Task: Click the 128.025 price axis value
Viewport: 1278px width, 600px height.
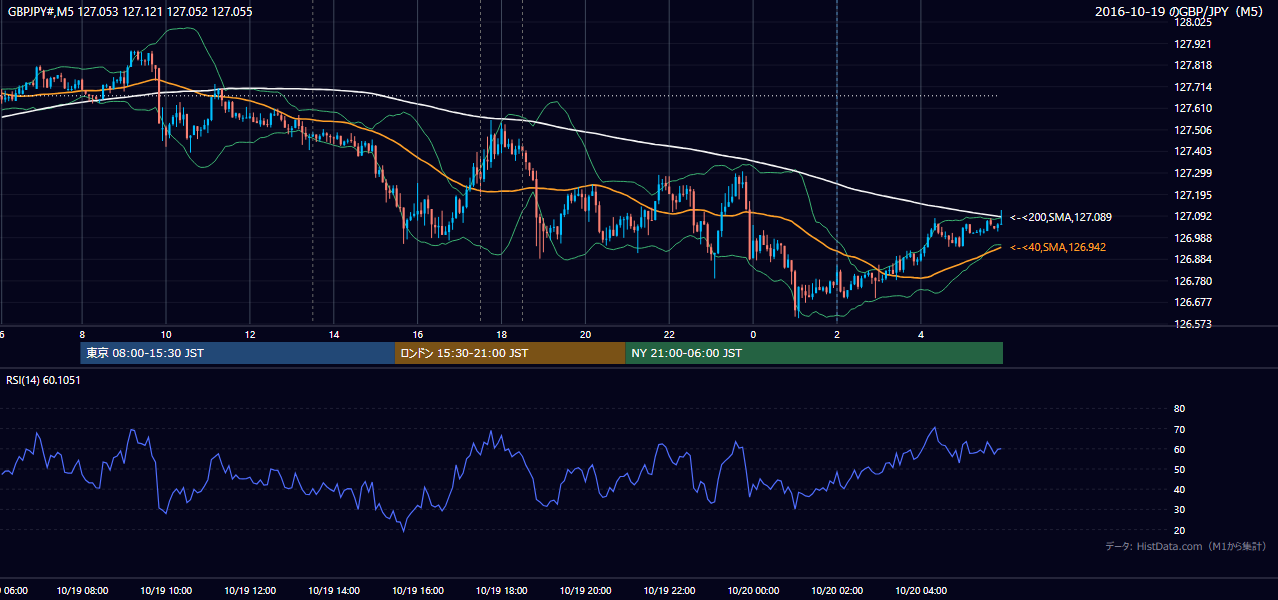Action: [x=1193, y=22]
